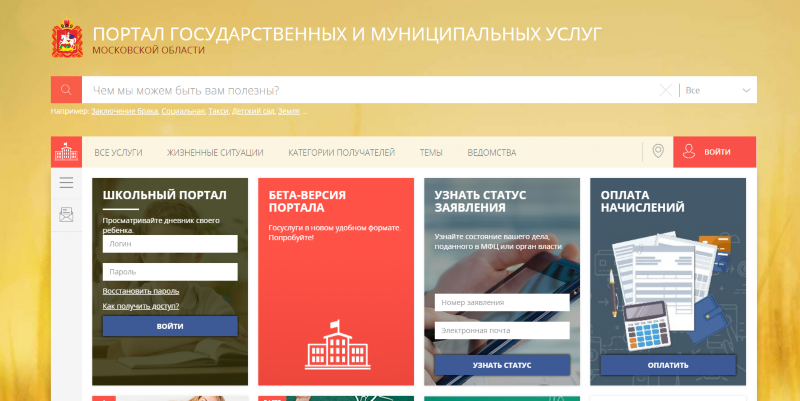
Task: Open the mail envelope icon in sidebar
Action: click(66, 213)
